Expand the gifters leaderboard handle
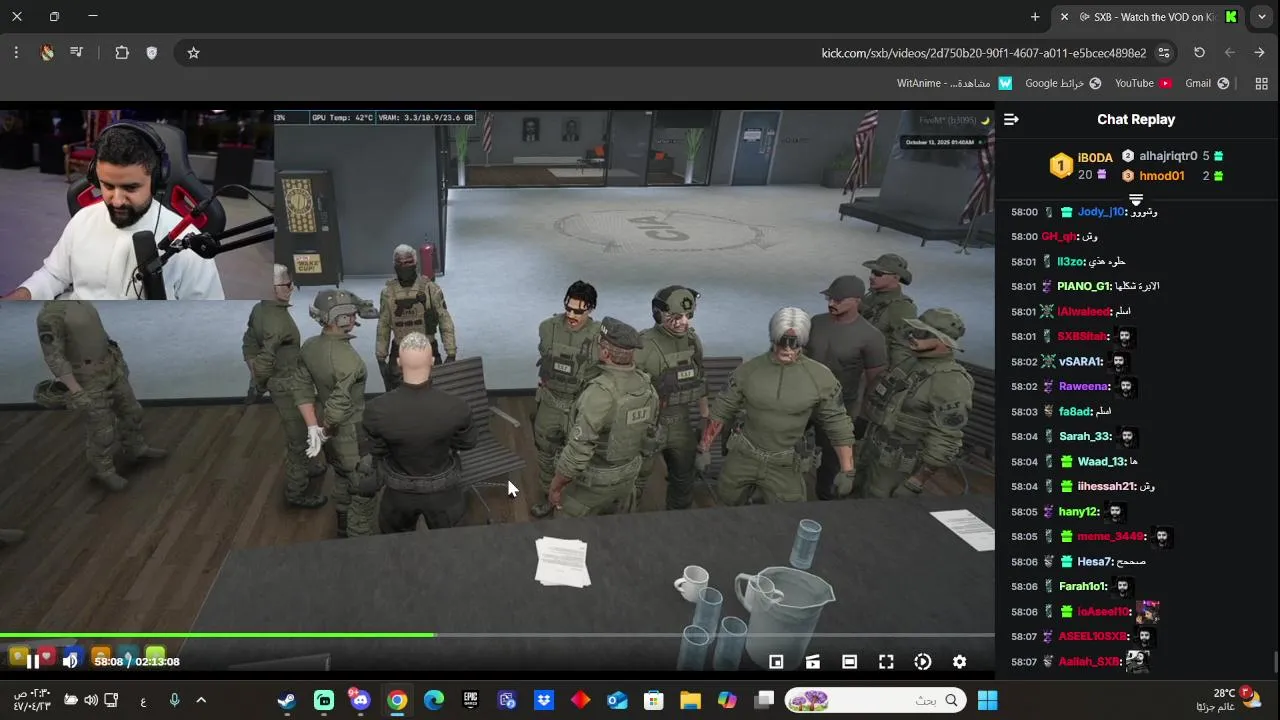1280x720 pixels. [1136, 199]
